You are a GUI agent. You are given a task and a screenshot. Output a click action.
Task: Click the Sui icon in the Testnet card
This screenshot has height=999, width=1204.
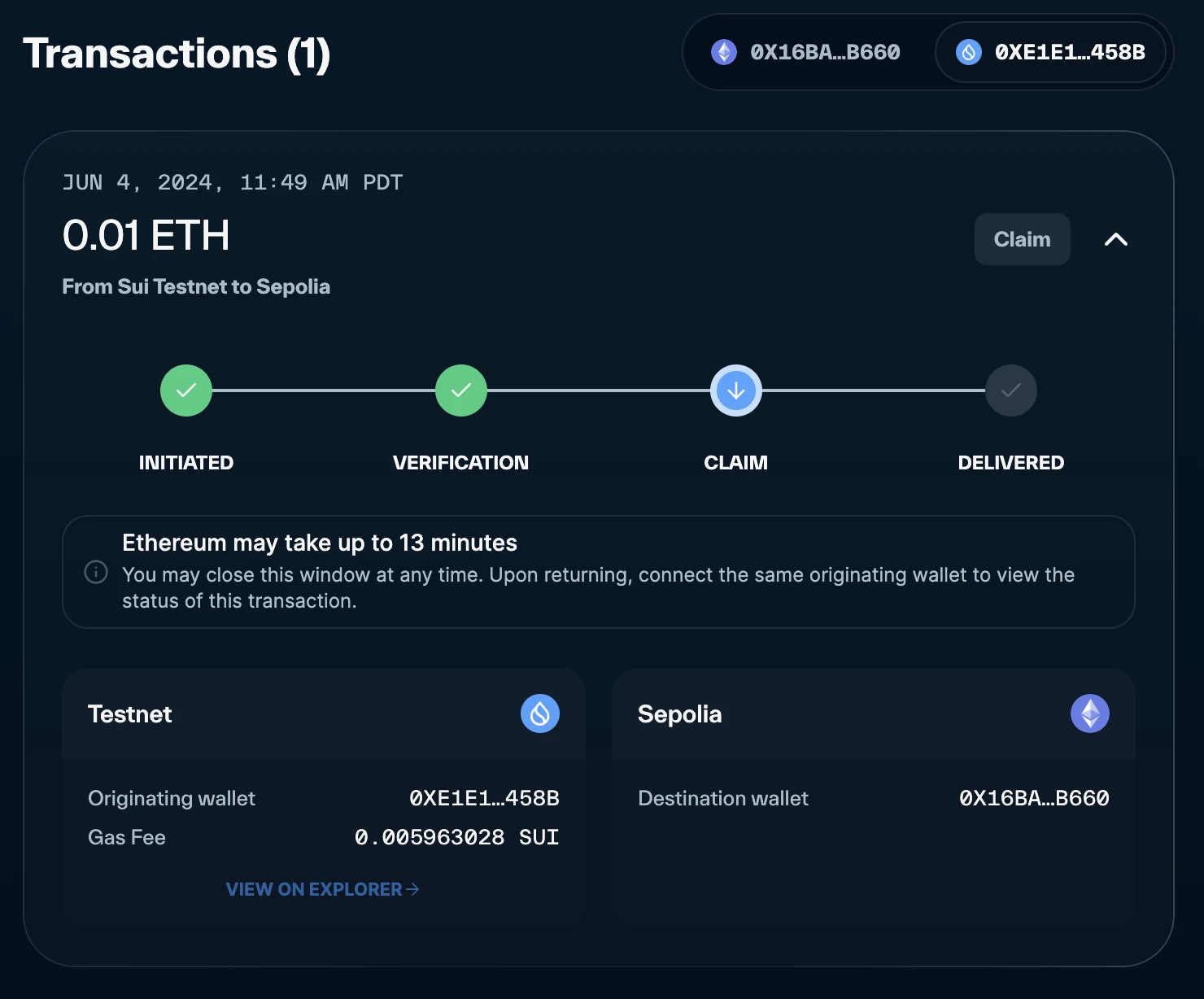point(539,713)
